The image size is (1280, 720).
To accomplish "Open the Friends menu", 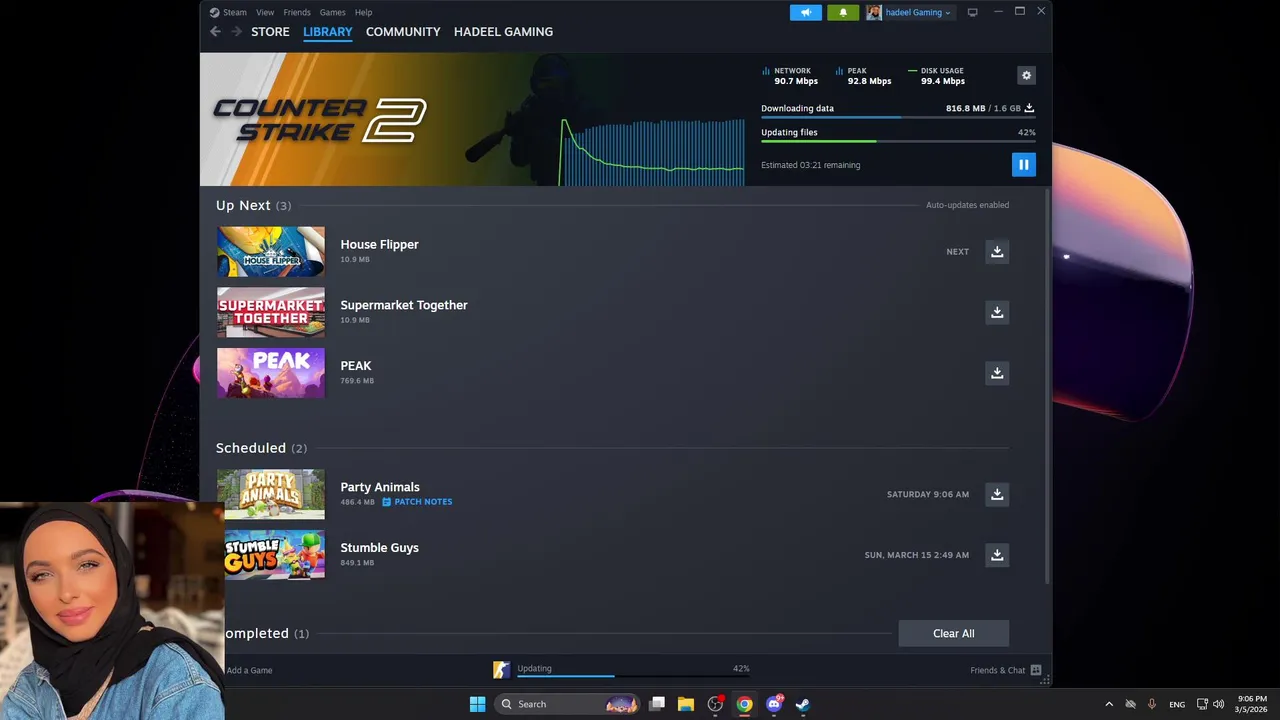I will [x=297, y=12].
